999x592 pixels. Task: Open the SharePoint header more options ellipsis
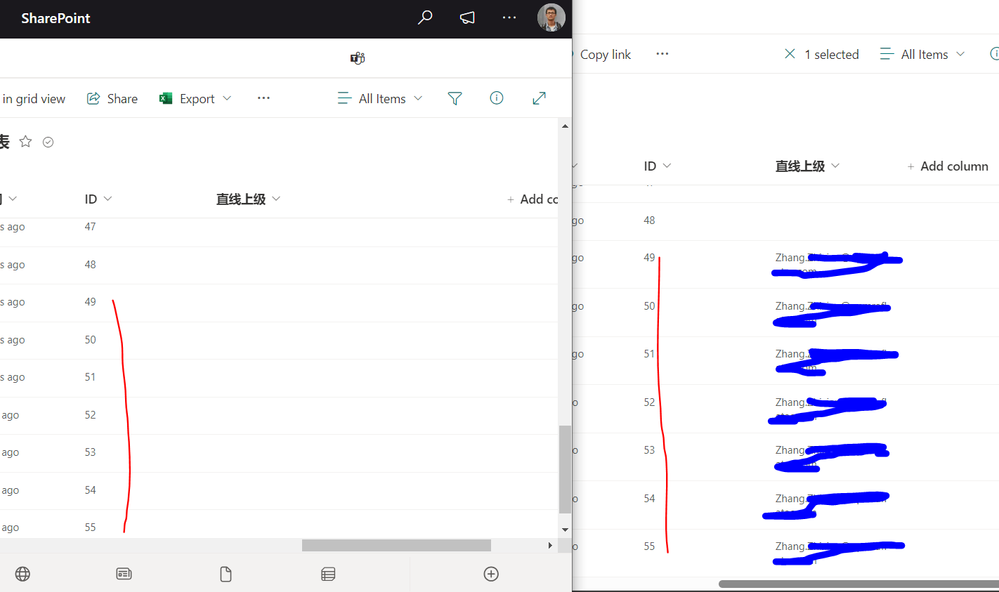click(509, 18)
